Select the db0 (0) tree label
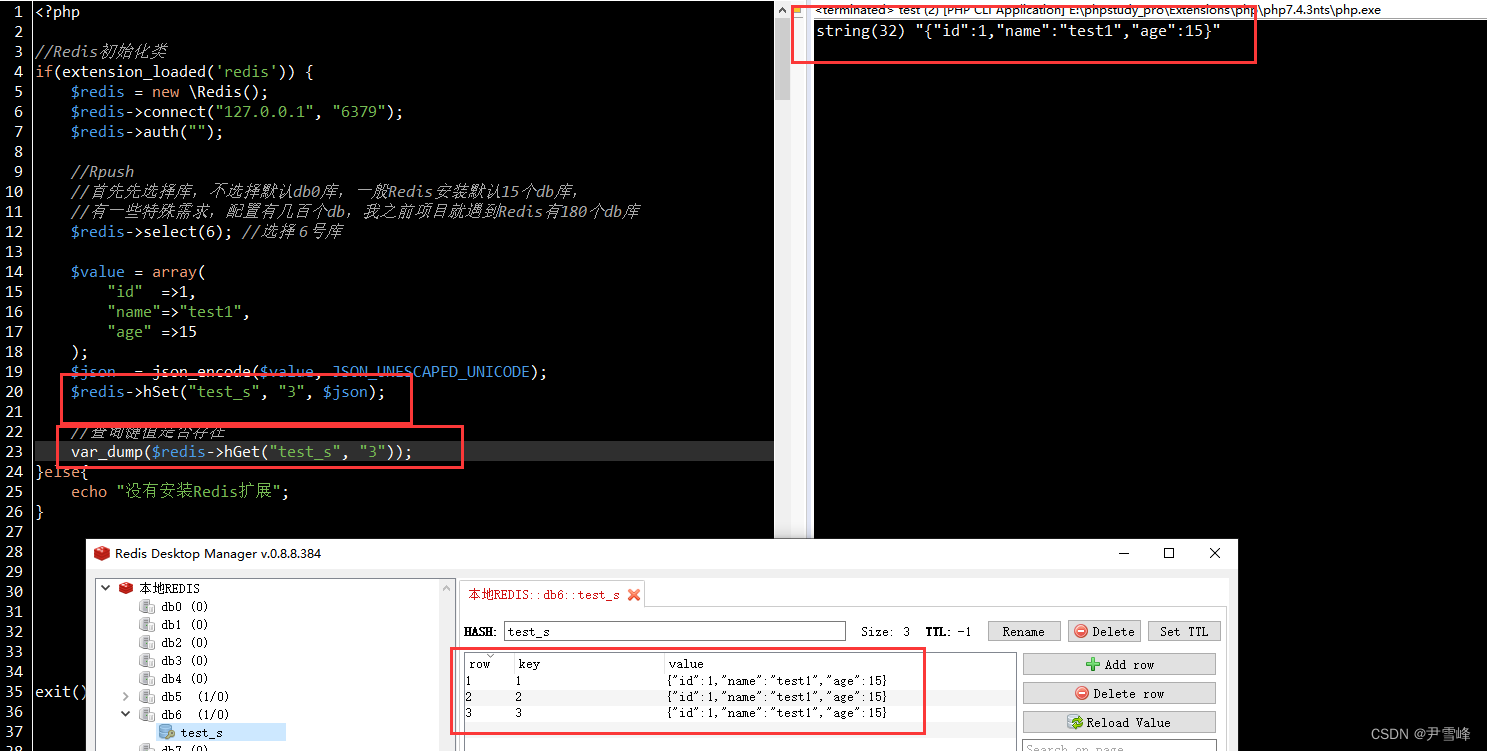This screenshot has height=751, width=1487. [x=184, y=606]
